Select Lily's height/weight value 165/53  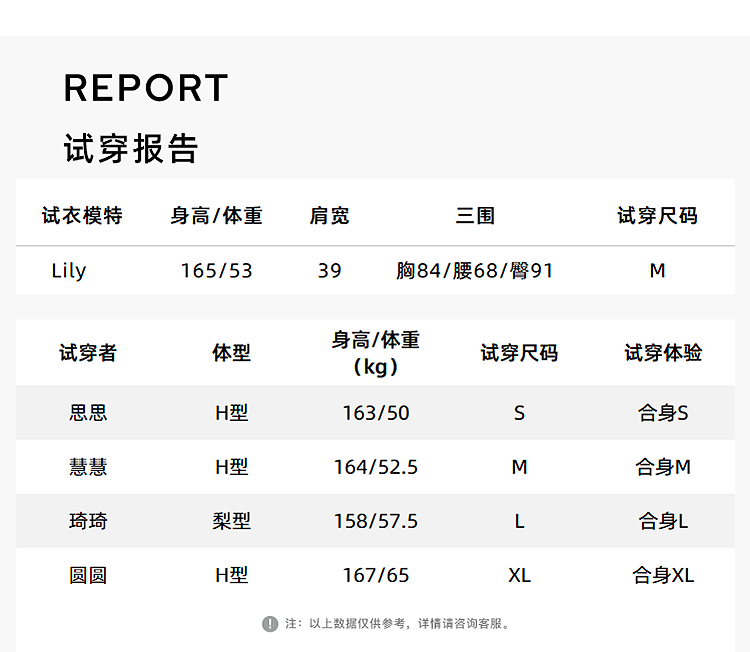[x=216, y=271]
